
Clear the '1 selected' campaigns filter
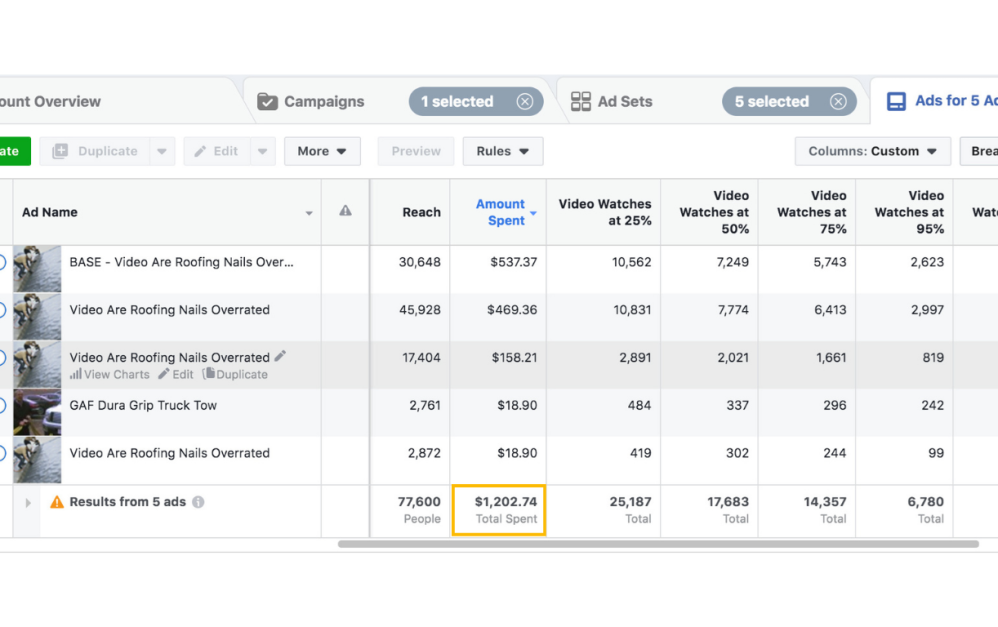[524, 101]
